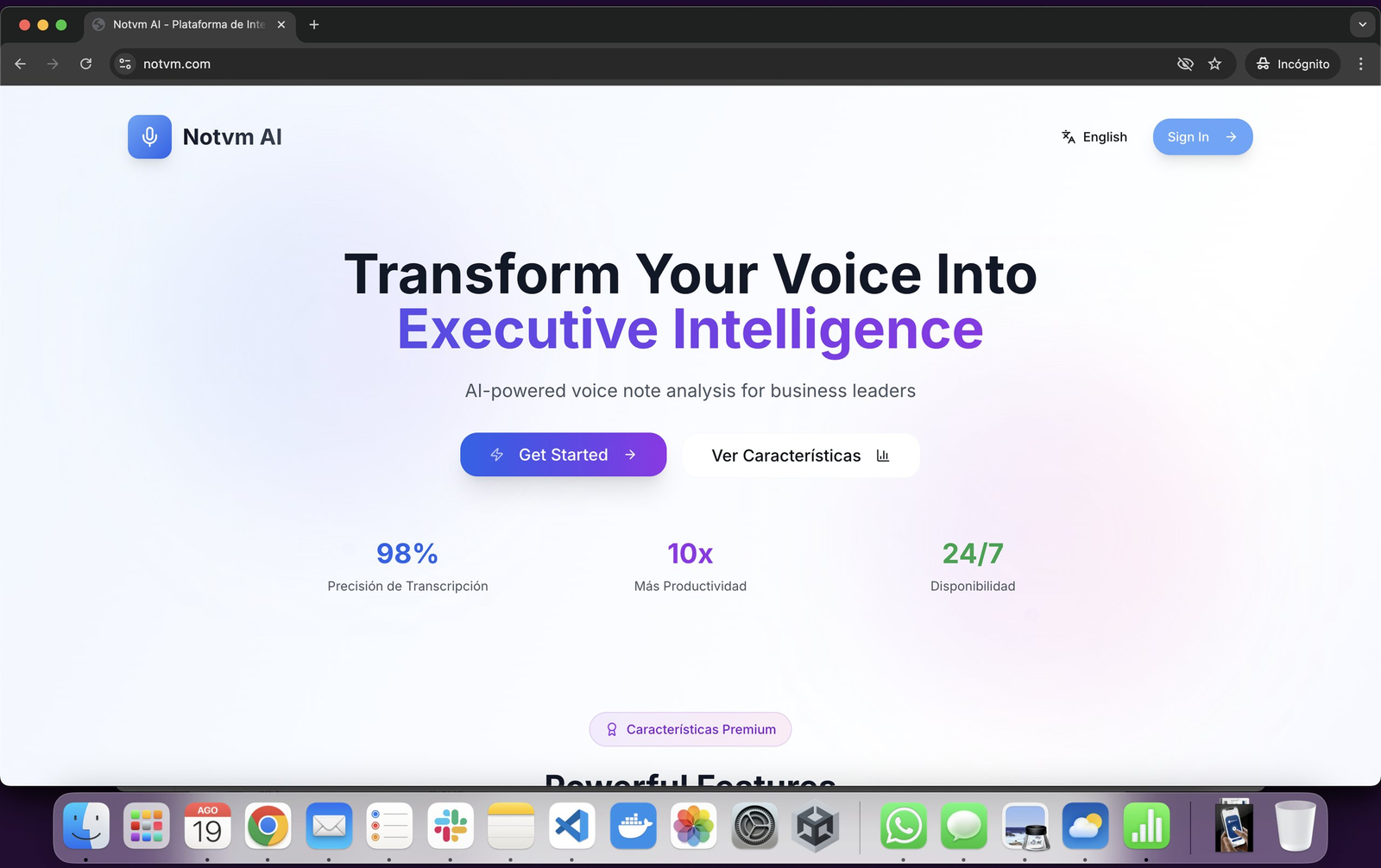Open a new browser tab
The image size is (1381, 868).
tap(314, 24)
